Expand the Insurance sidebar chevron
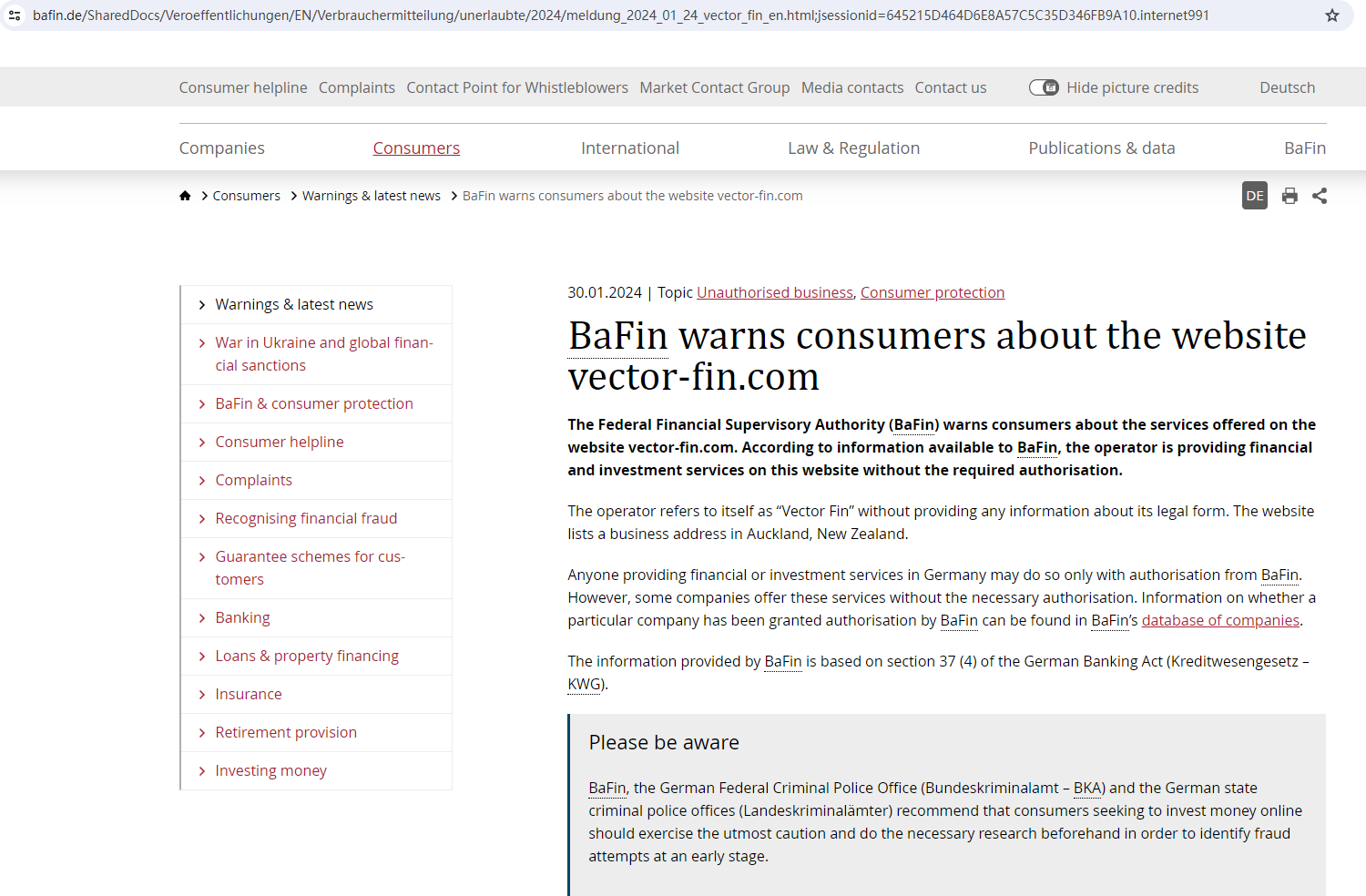 (202, 695)
